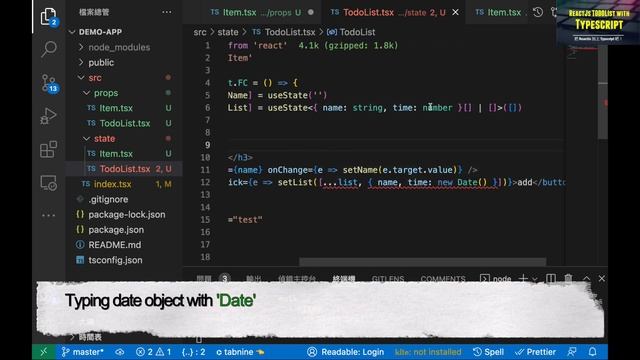Click line number 9 in the gutter

[207, 145]
